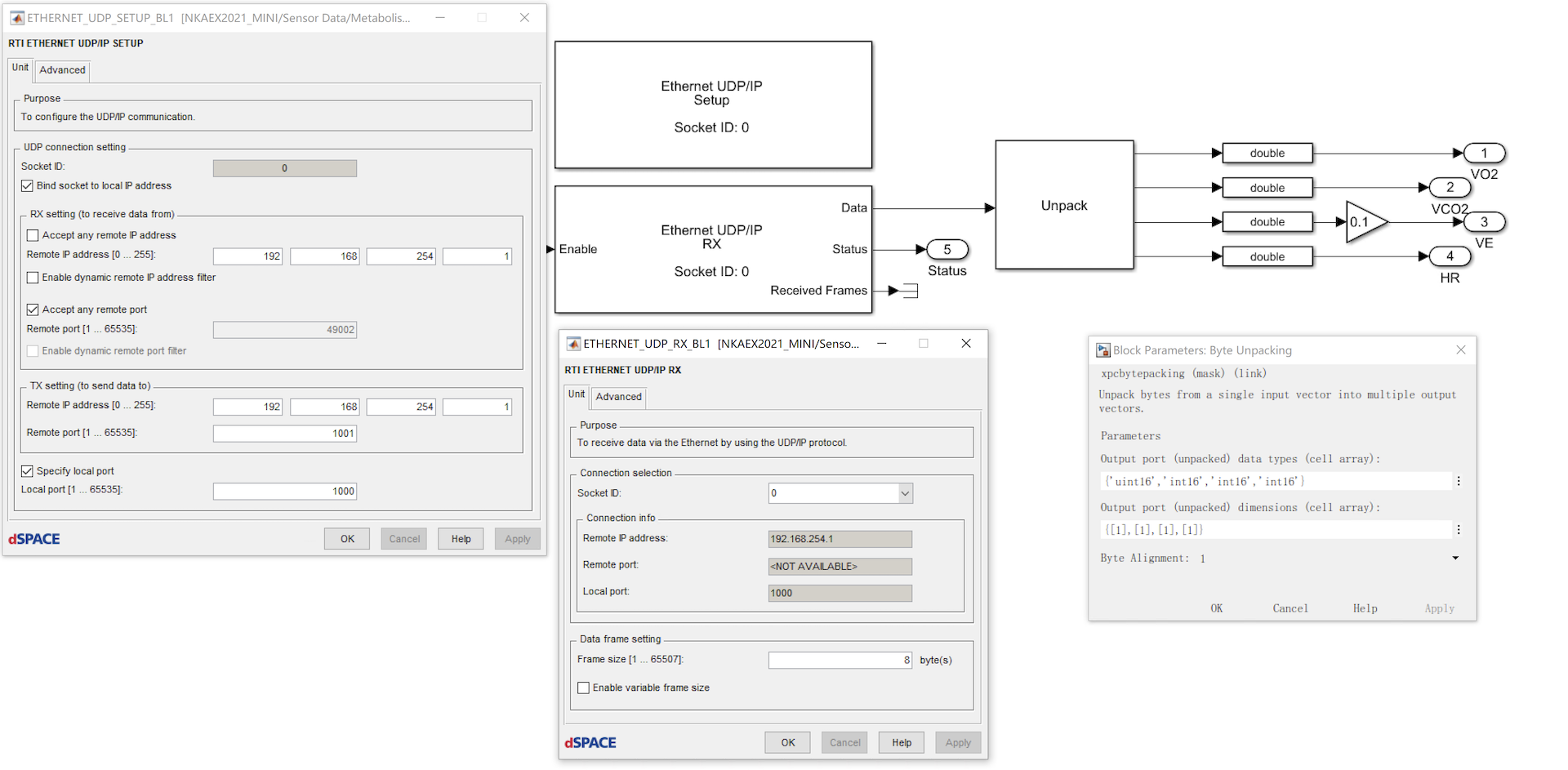1568x770 pixels.
Task: Enable dynamic remote IP address filter checkbox
Action: coord(33,278)
